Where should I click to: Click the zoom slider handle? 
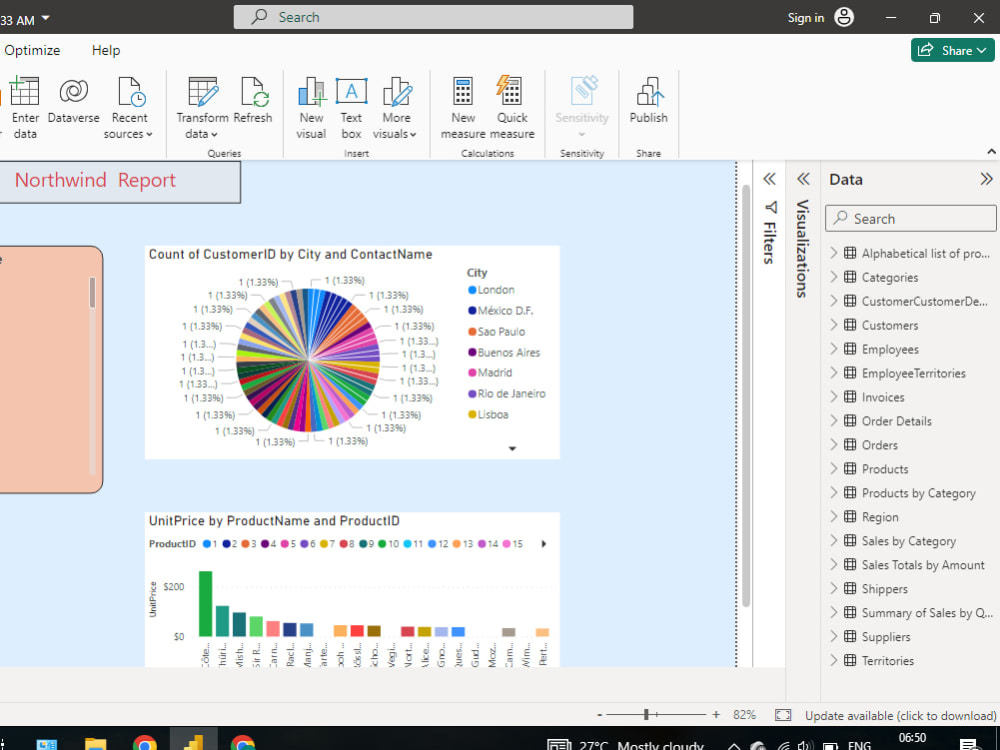tap(647, 715)
